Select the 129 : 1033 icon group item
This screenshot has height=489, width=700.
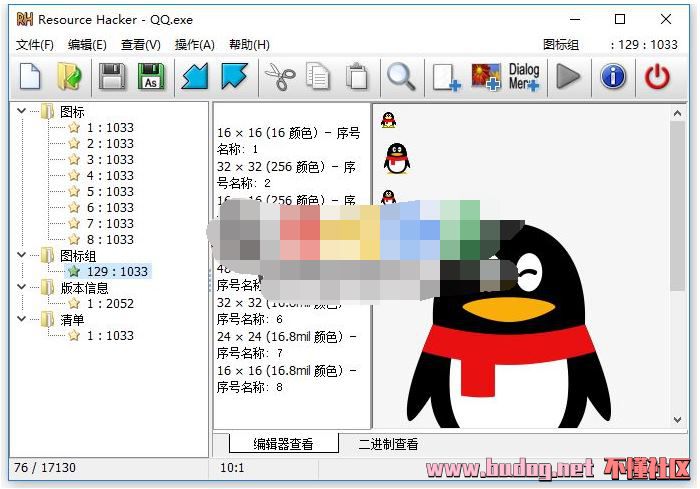117,272
